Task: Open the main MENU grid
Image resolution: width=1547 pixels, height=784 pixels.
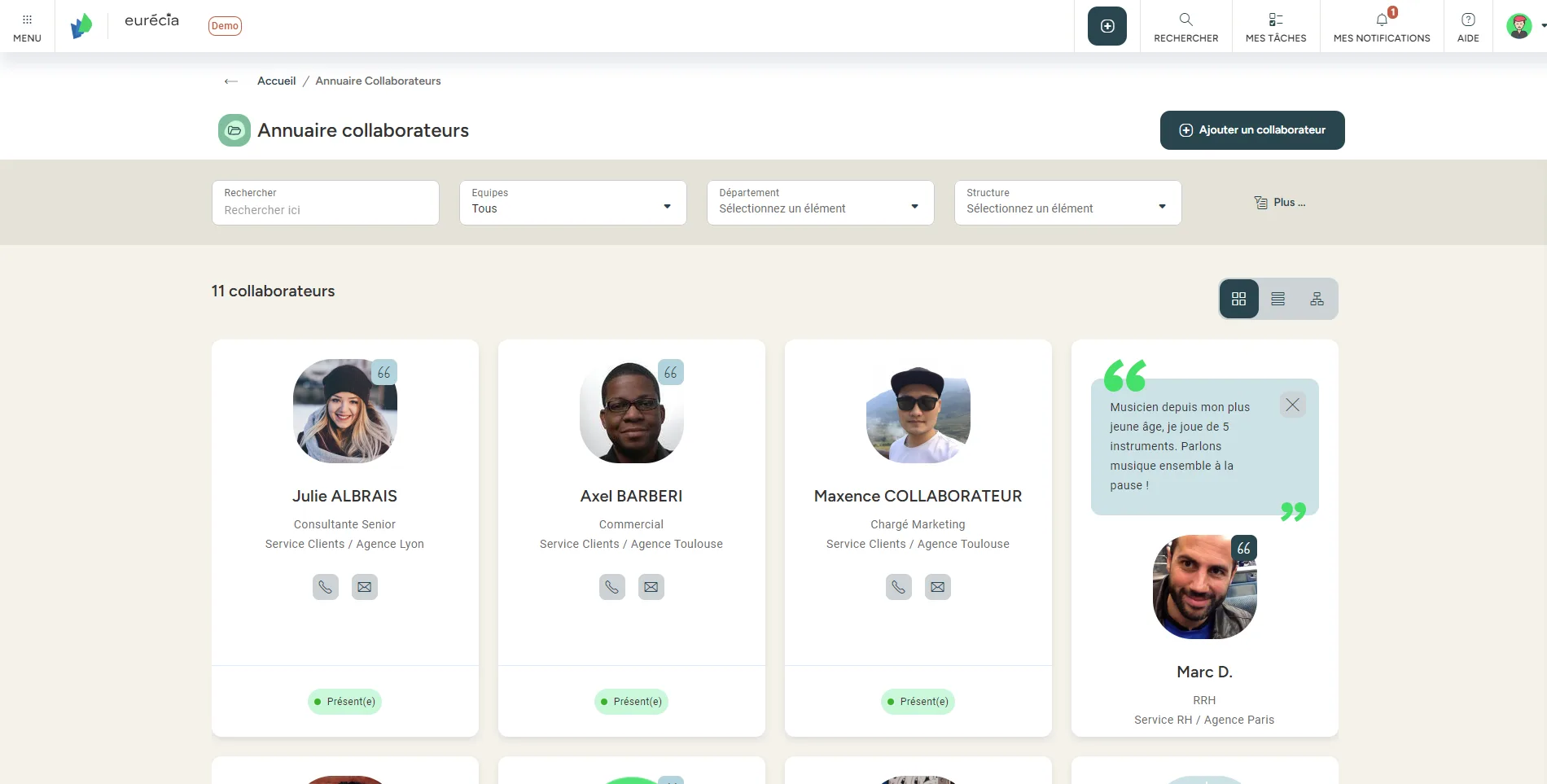Action: pyautogui.click(x=27, y=27)
